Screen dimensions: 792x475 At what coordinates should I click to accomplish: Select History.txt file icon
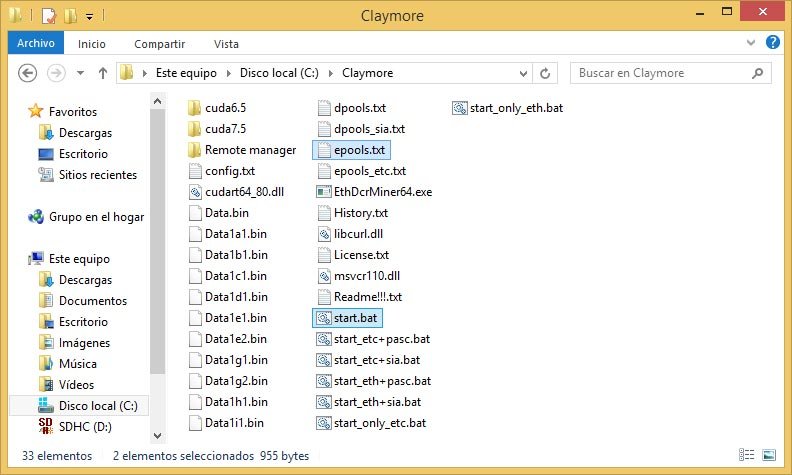coord(324,213)
